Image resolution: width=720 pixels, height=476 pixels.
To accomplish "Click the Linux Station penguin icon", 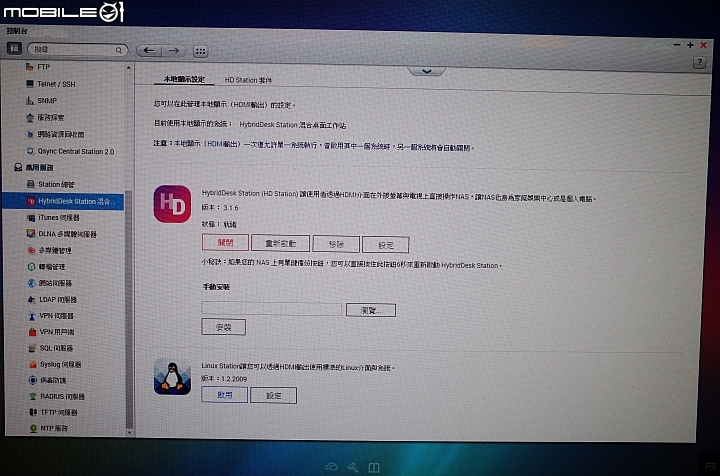I will [x=172, y=377].
